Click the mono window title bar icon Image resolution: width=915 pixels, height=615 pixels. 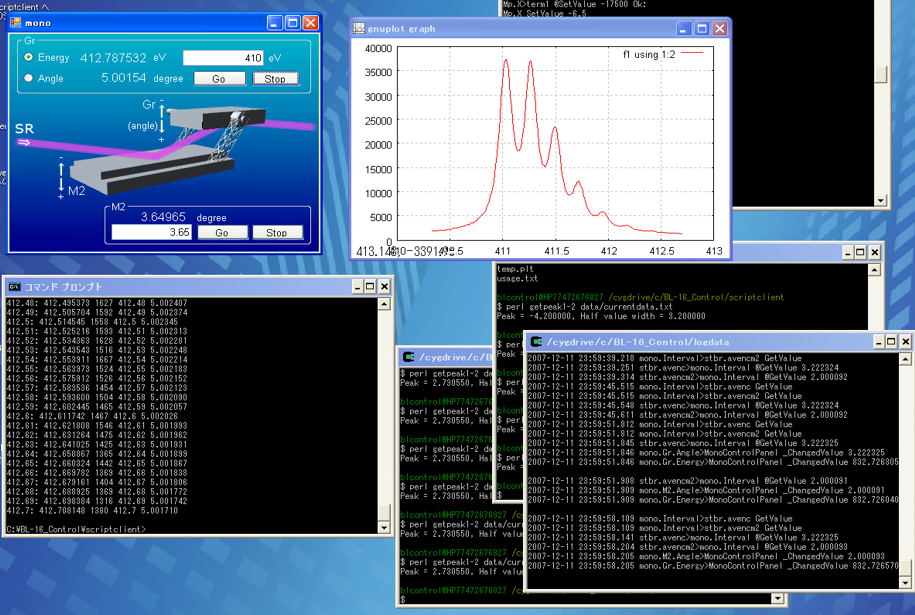(15, 23)
